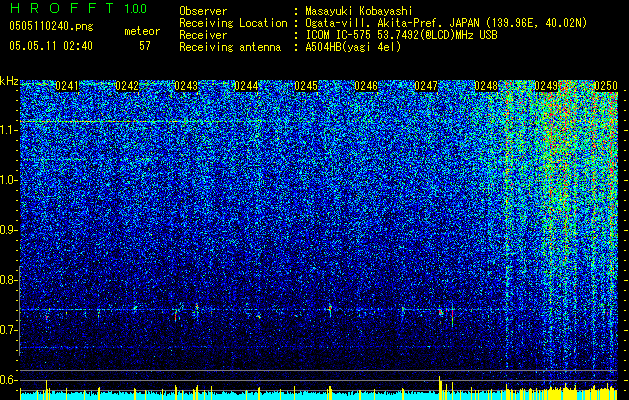Click the 0247 time marker
The width and height of the screenshot is (629, 400).
pos(426,86)
